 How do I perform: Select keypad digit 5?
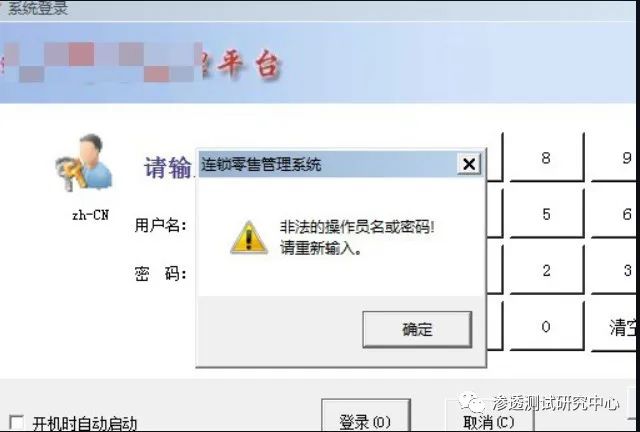pos(547,214)
